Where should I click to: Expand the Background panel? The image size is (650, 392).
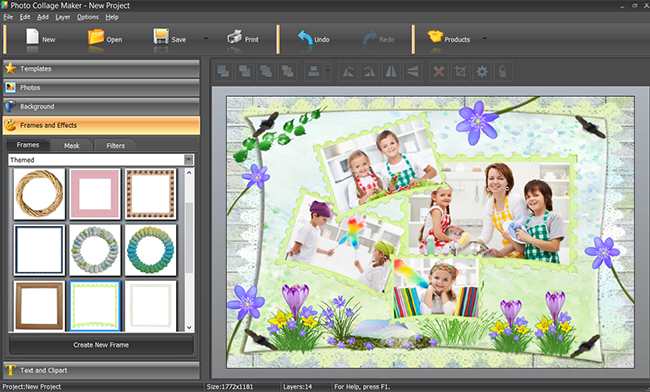click(102, 106)
